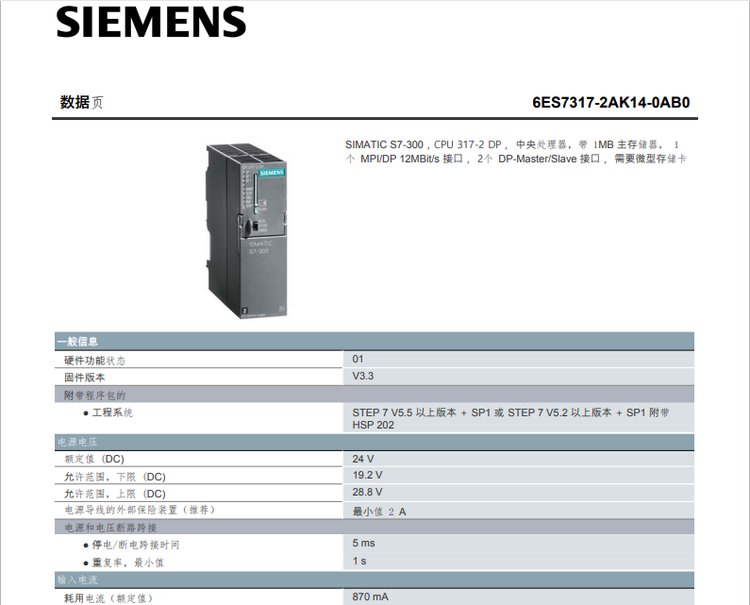The width and height of the screenshot is (750, 605).
Task: Click the 固件版本 row label
Action: tap(85, 377)
